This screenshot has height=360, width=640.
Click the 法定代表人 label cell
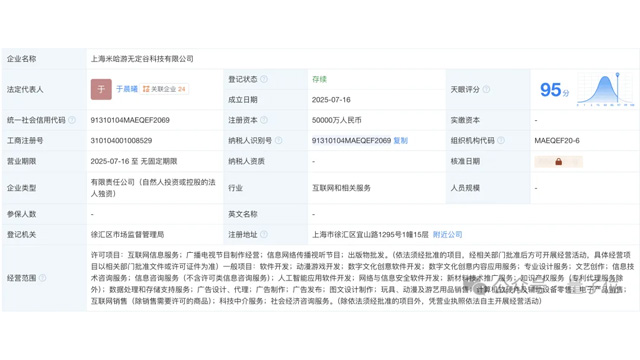44,89
